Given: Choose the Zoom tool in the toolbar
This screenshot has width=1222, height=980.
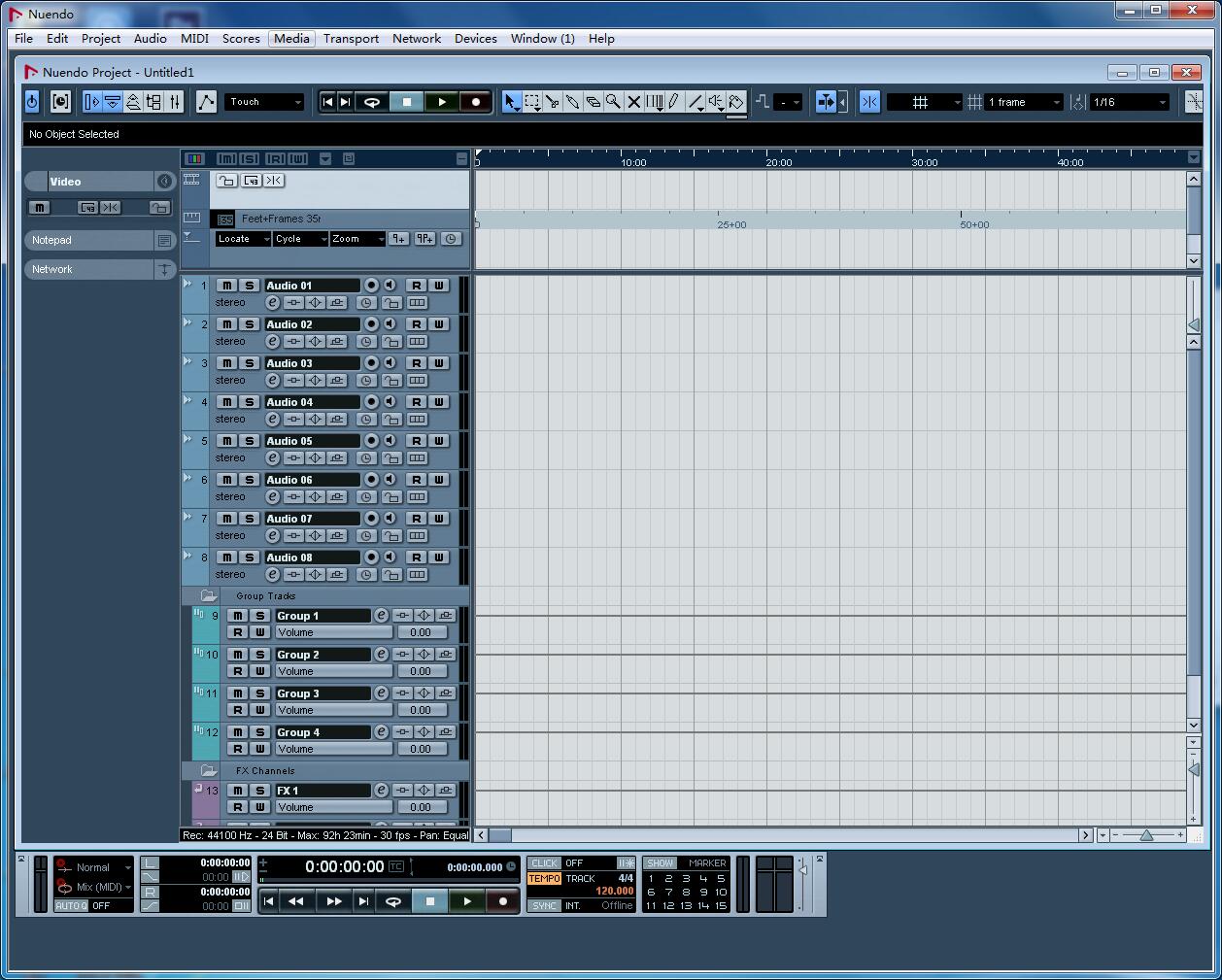Looking at the screenshot, I should (613, 102).
